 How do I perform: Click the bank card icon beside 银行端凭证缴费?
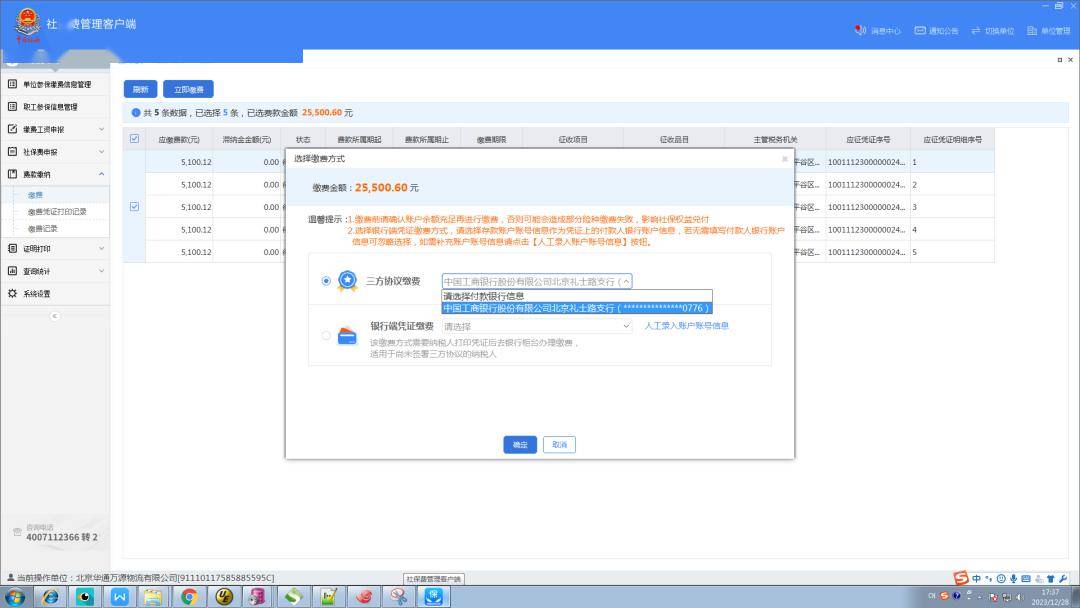pos(348,336)
